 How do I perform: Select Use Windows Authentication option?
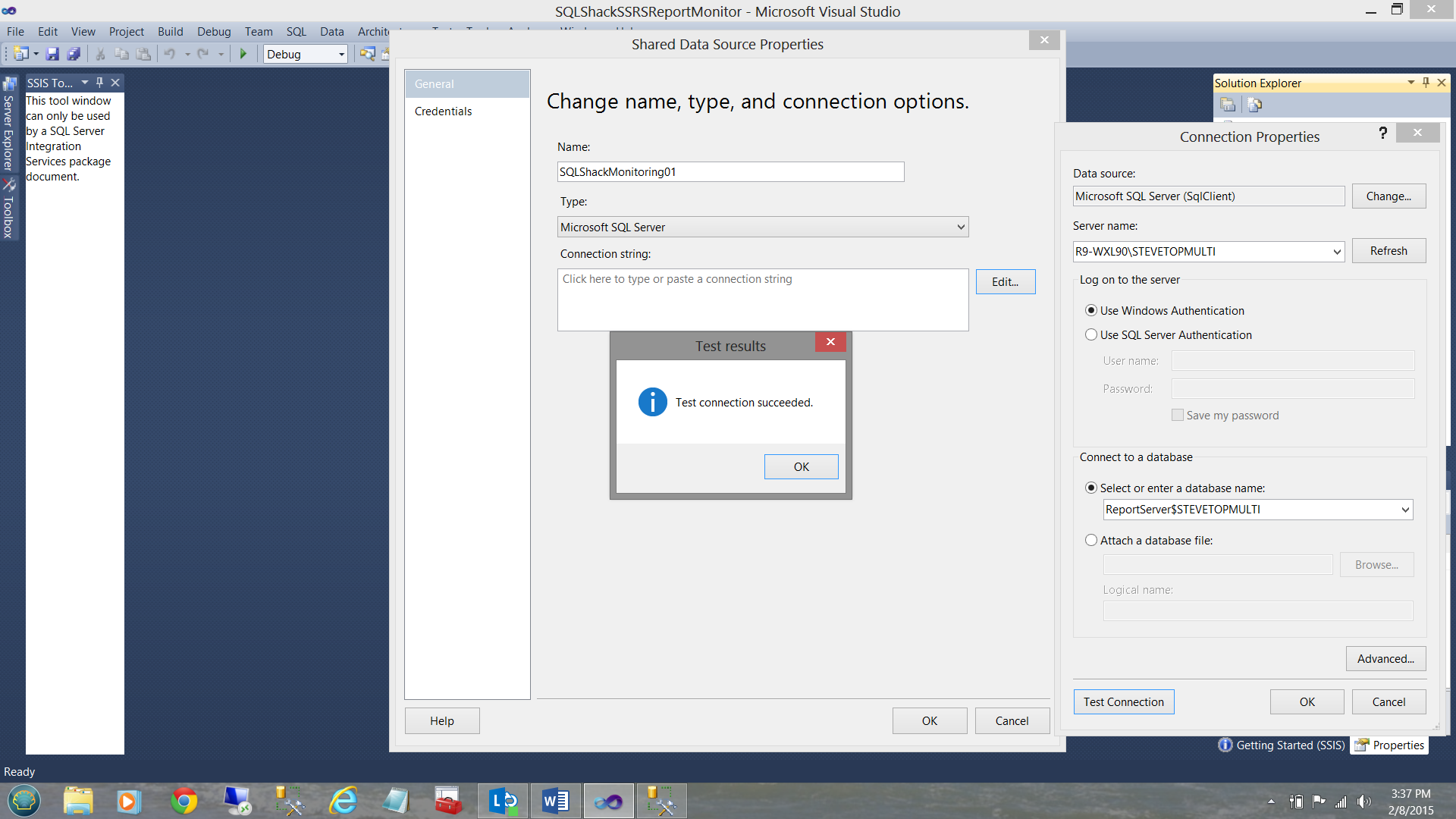click(x=1091, y=310)
